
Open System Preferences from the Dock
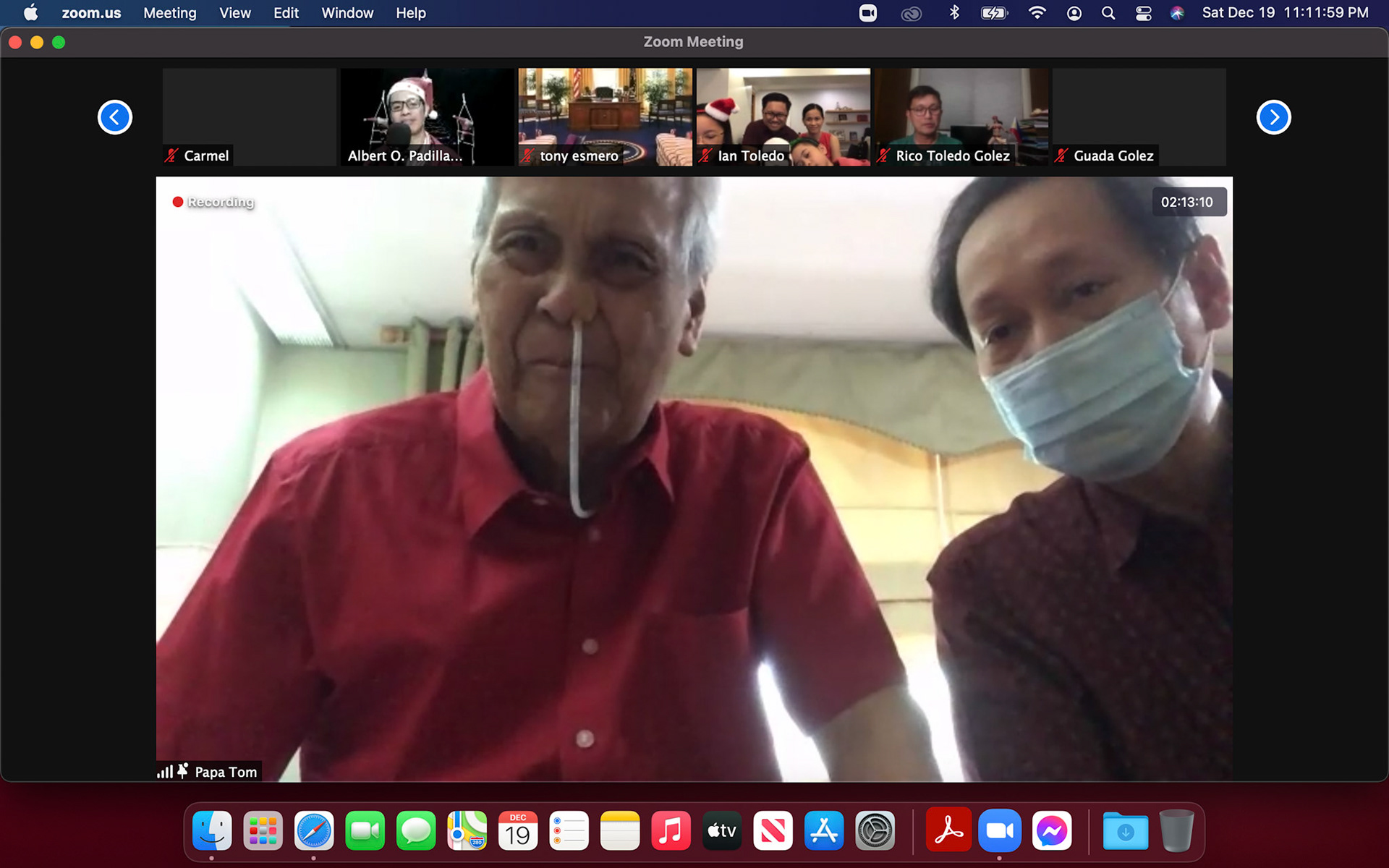coord(875,831)
